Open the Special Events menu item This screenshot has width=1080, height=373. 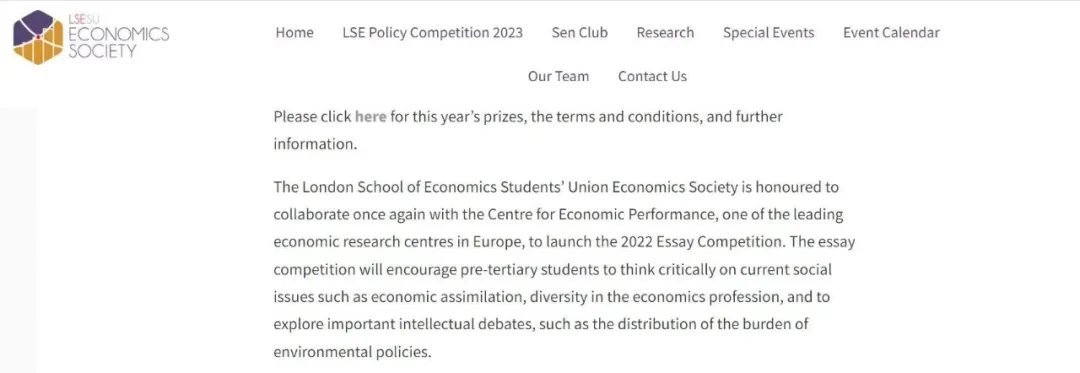[x=768, y=32]
